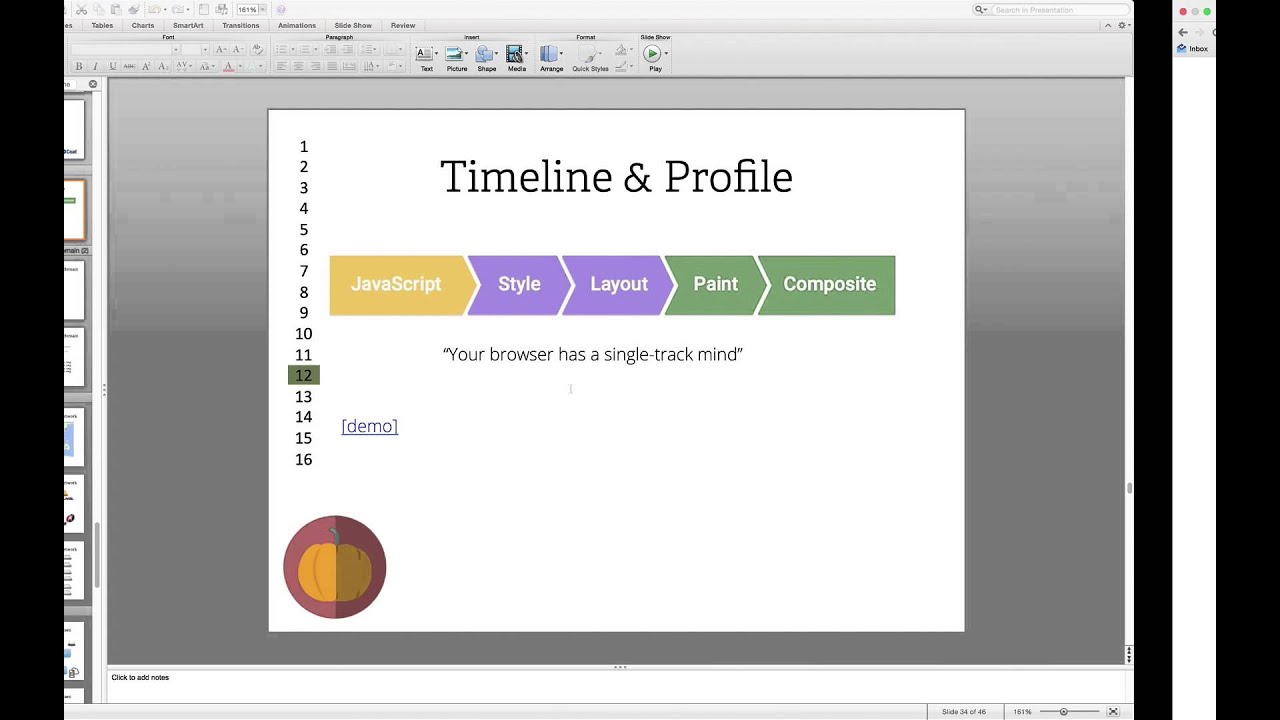Click Inbox in the browser window

1193,48
